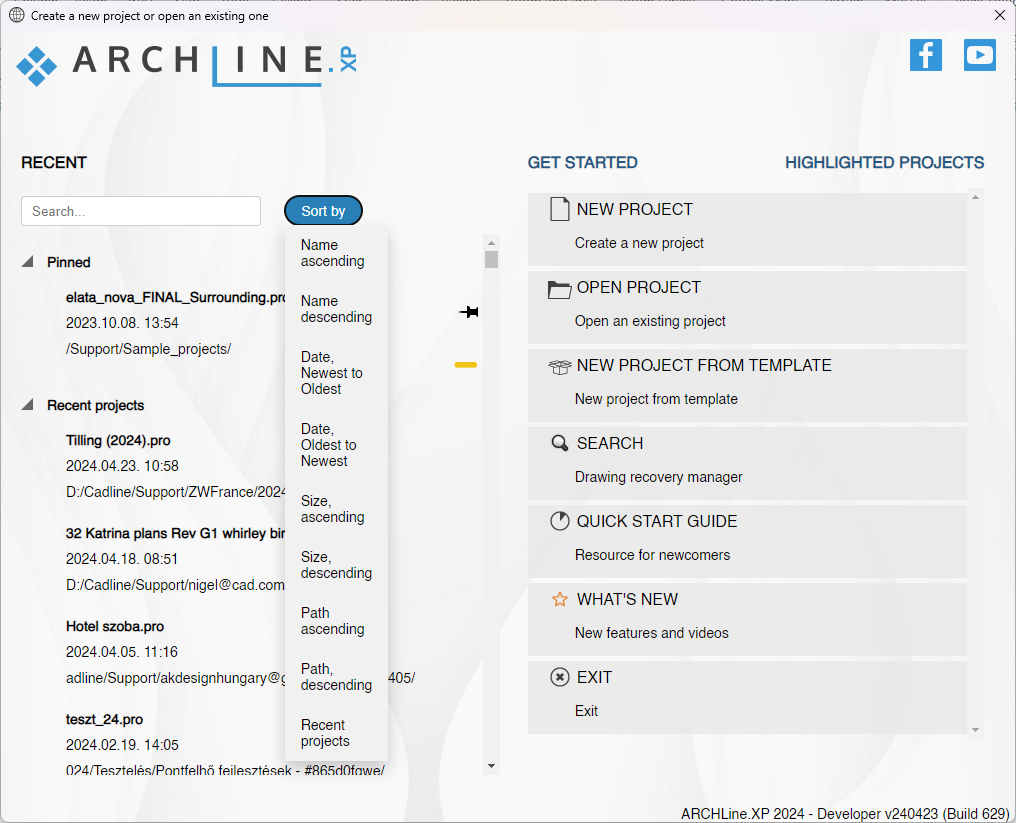Click the Get Started panel scroll-down arrow
This screenshot has height=823, width=1016.
[x=975, y=730]
